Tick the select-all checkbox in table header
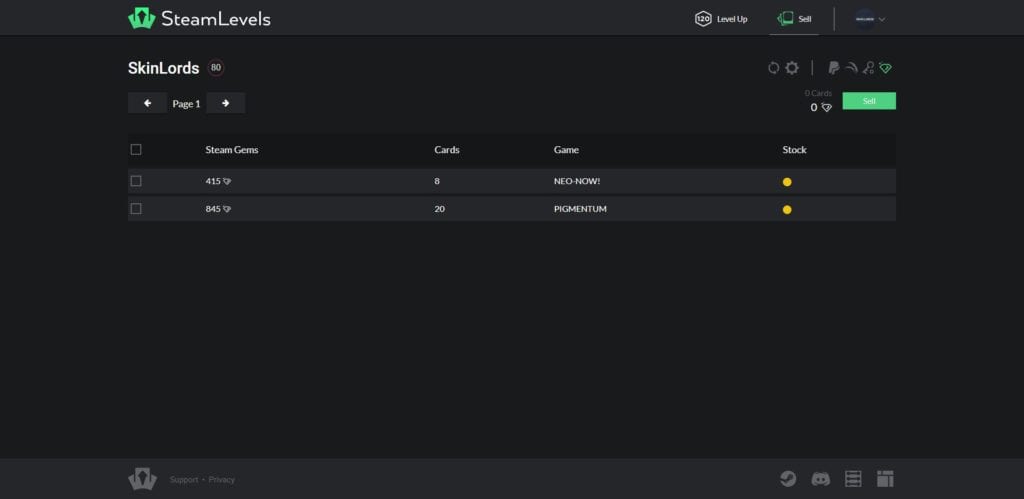Viewport: 1024px width, 499px height. (x=136, y=150)
